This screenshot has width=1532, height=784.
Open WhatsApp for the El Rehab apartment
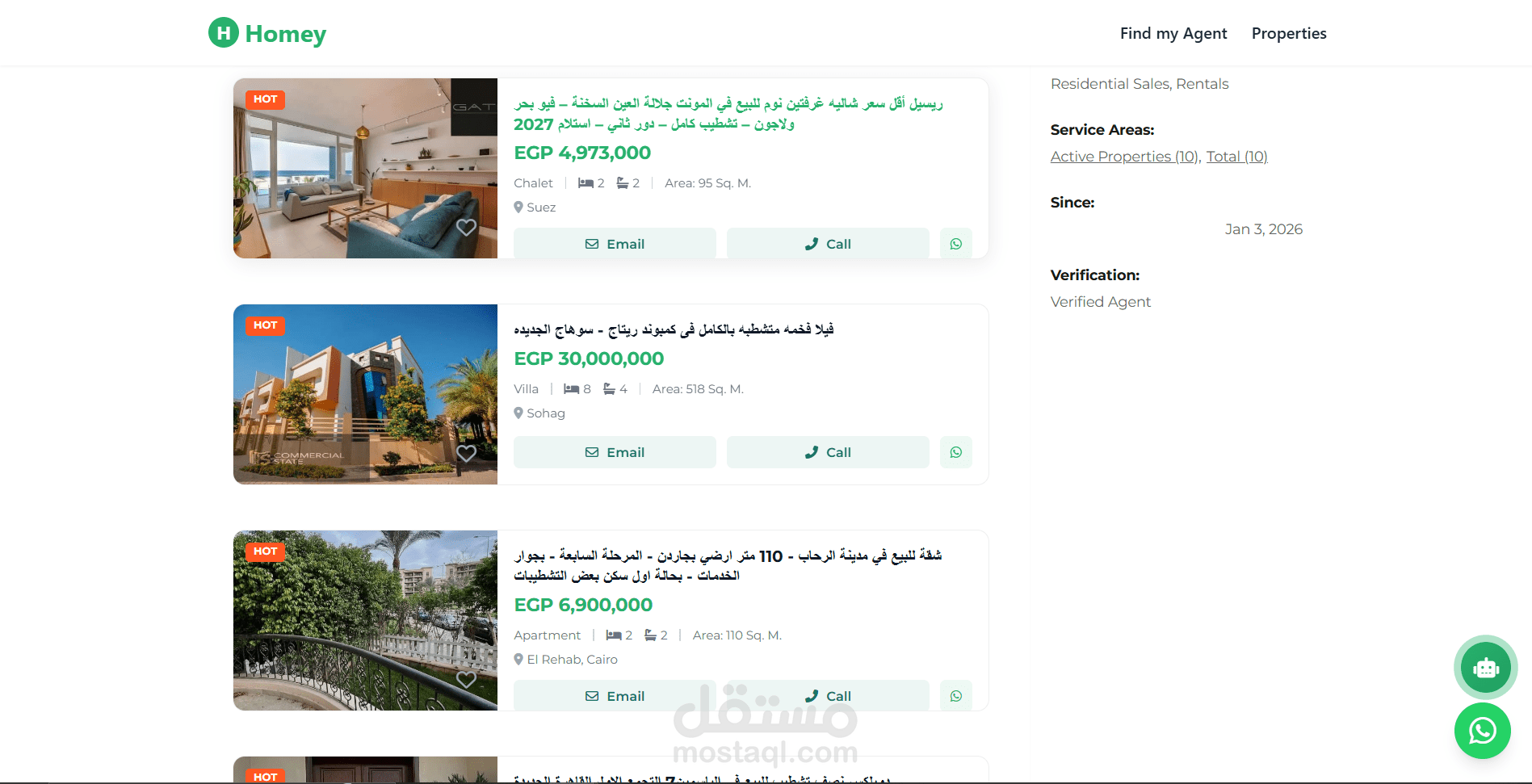[x=956, y=696]
